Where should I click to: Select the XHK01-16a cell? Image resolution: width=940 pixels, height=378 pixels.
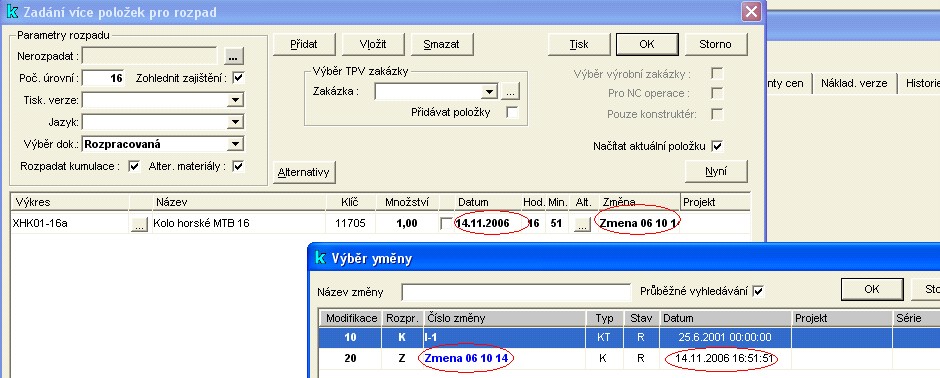click(70, 224)
